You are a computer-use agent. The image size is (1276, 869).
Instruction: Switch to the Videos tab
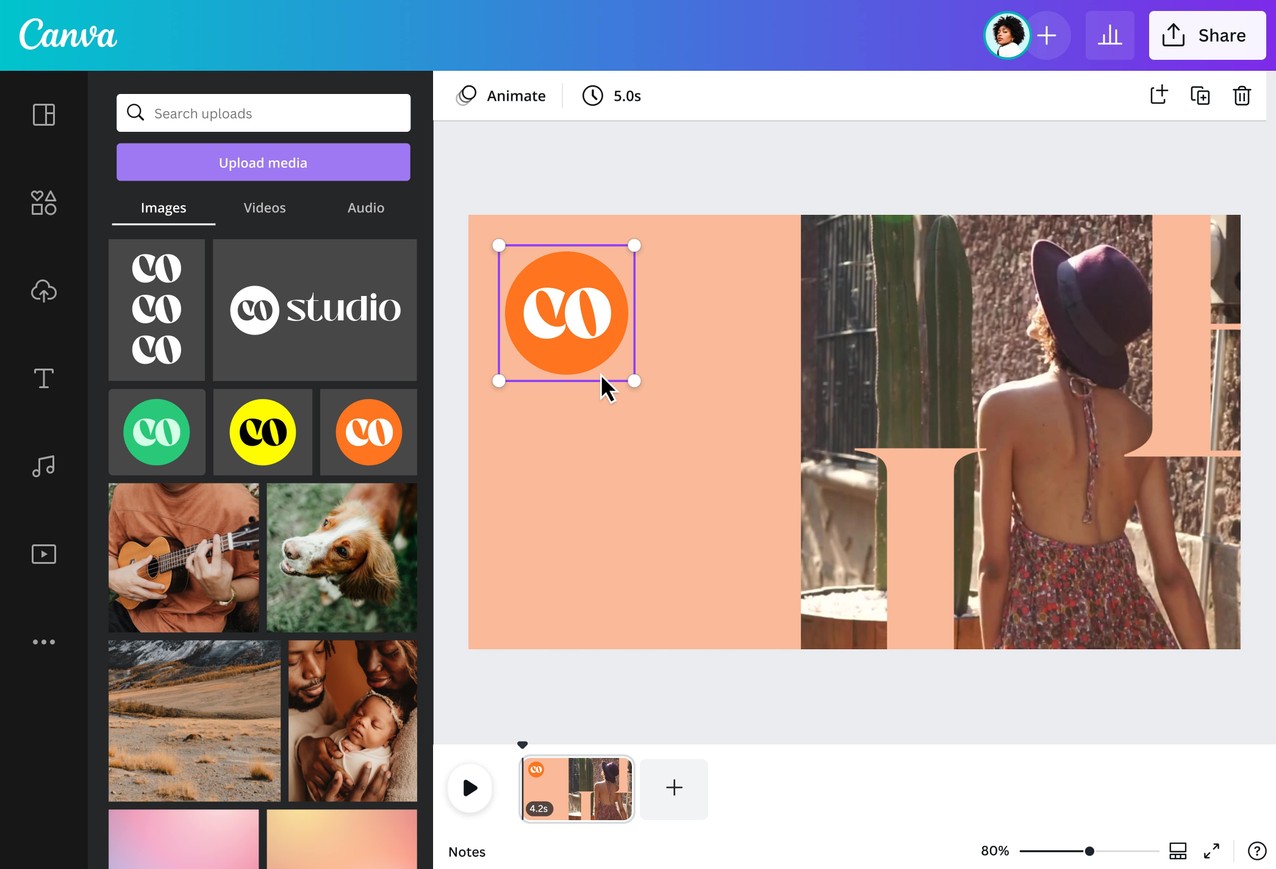[x=264, y=208]
